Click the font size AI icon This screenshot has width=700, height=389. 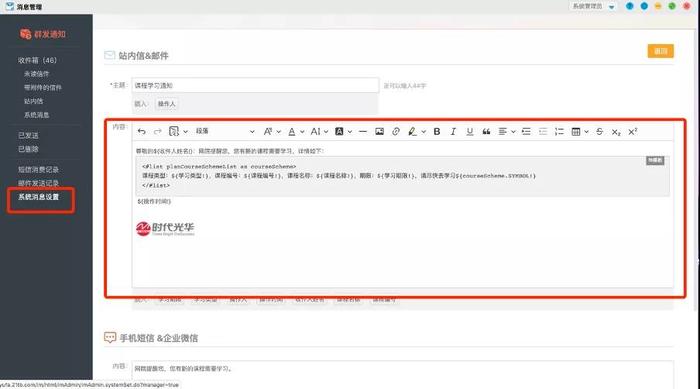315,131
